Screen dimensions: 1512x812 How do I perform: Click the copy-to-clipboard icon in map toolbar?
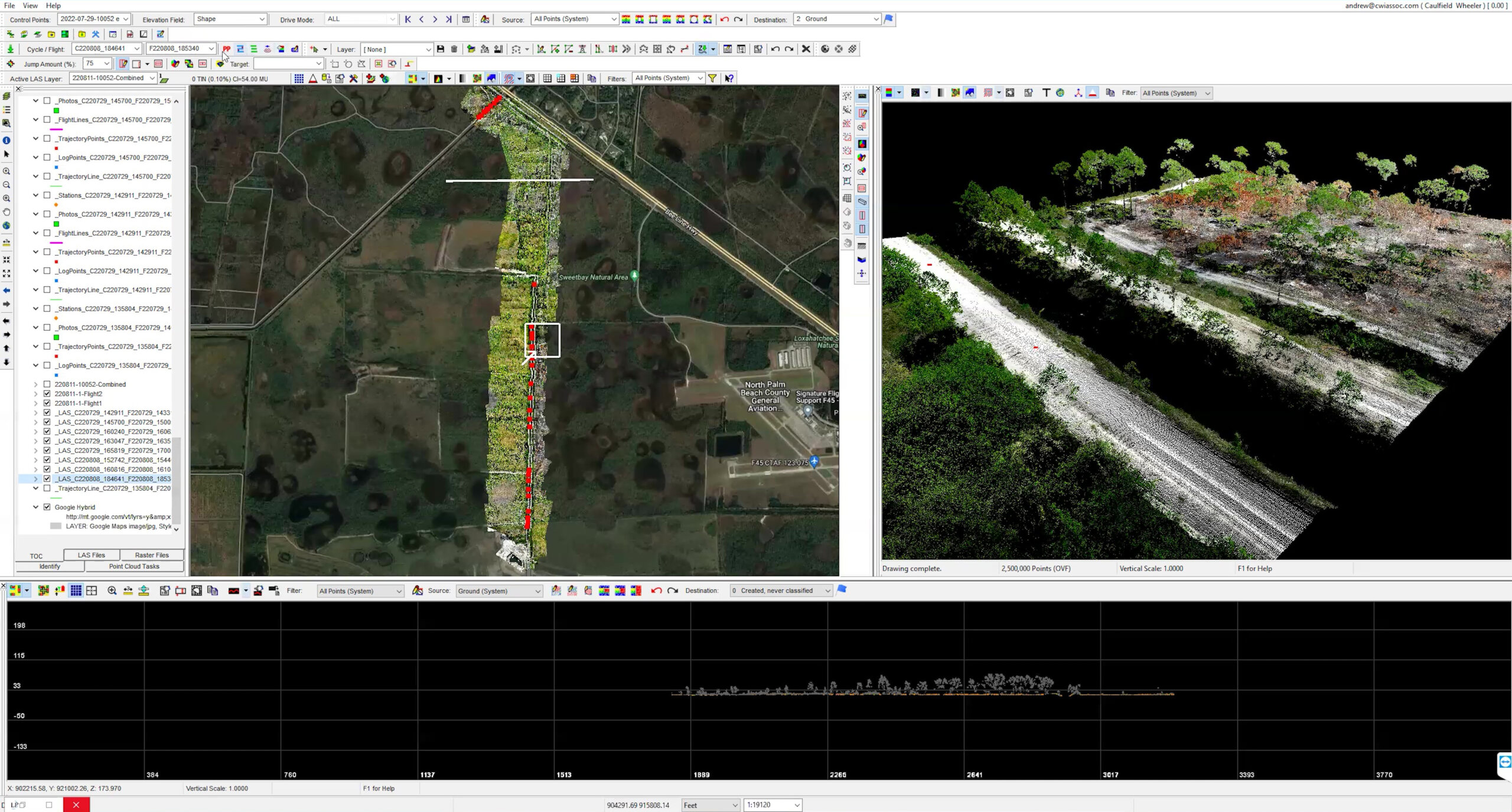(591, 77)
